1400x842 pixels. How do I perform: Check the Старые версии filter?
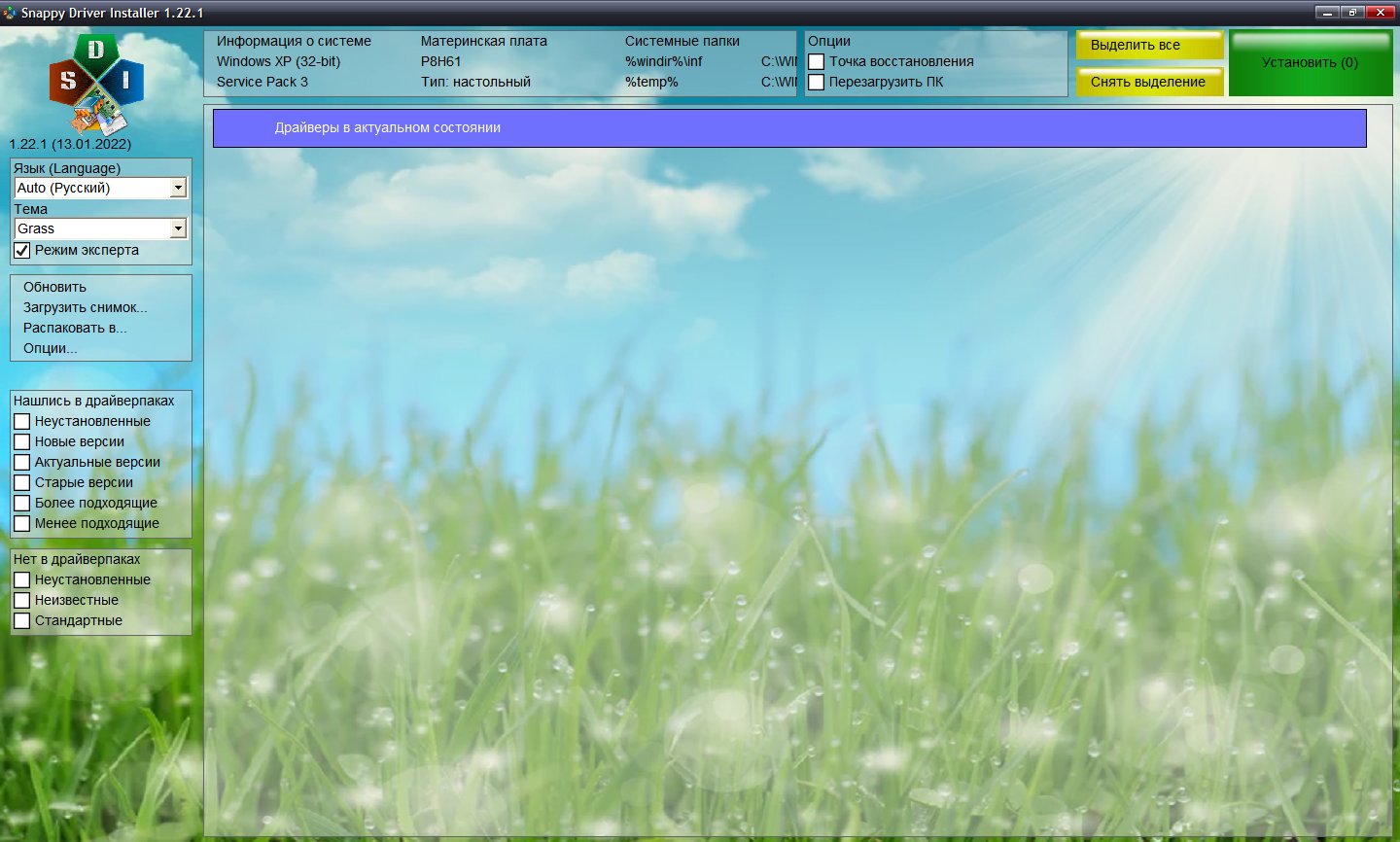point(22,483)
